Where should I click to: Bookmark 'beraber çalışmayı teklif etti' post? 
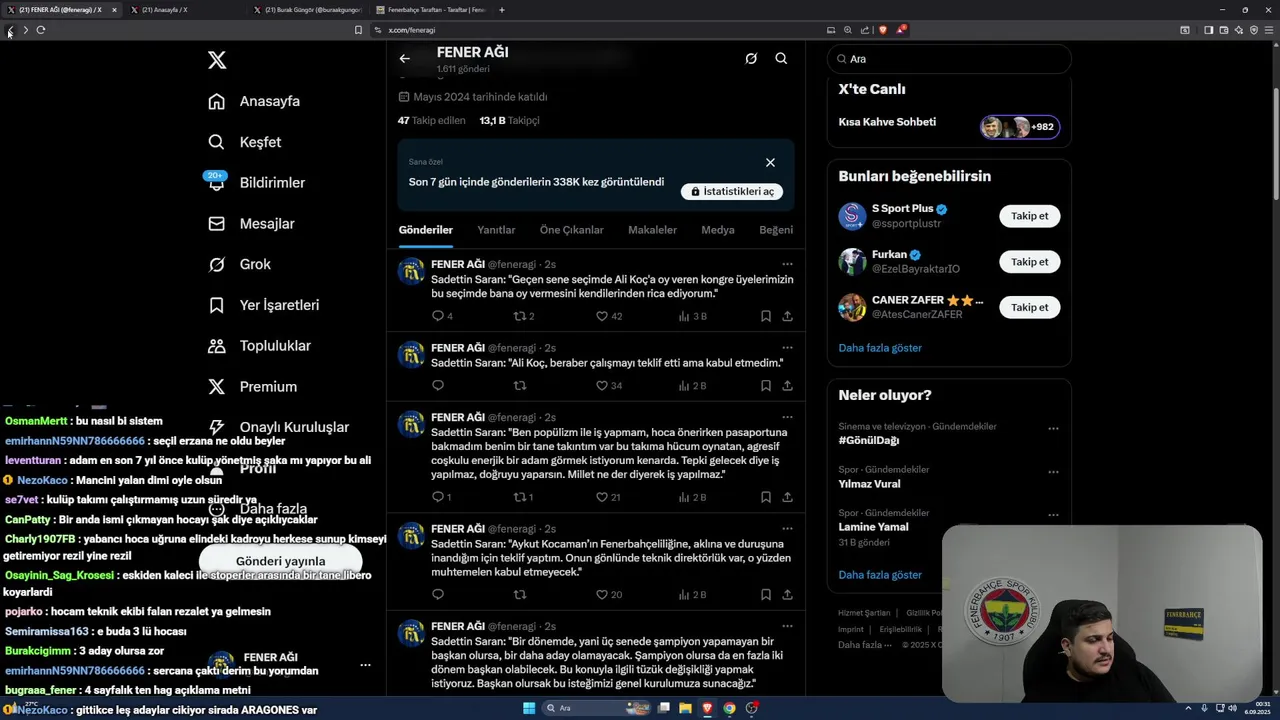[765, 385]
